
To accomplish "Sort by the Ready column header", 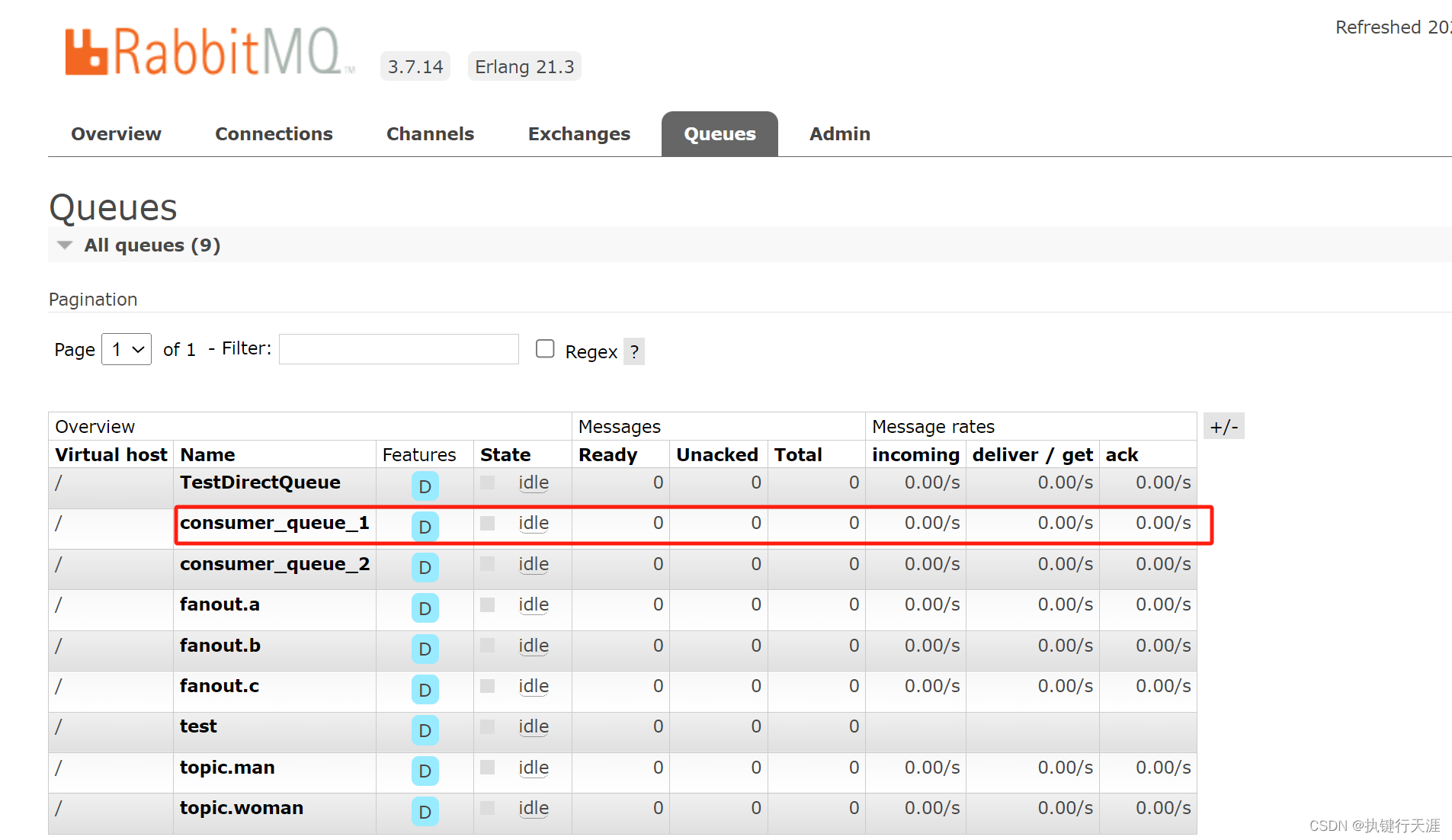I will tap(607, 455).
